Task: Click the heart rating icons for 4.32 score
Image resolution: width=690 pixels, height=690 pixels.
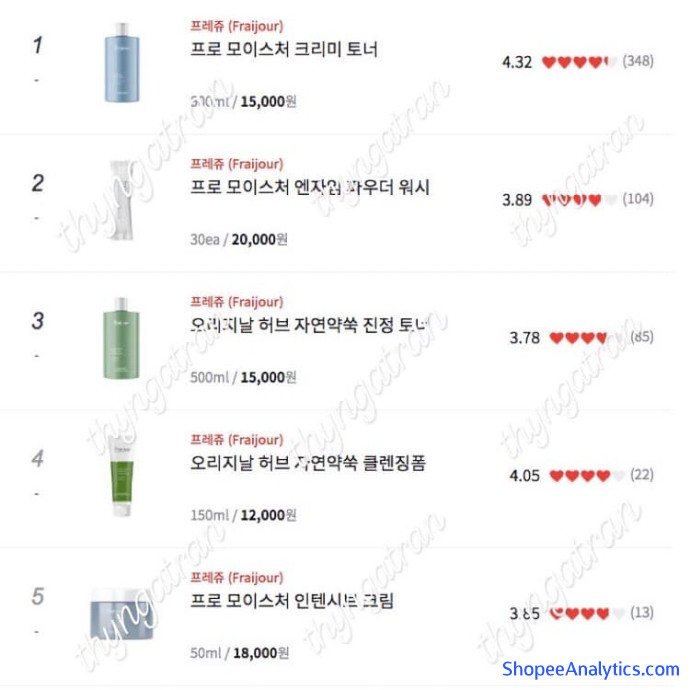Action: 578,62
